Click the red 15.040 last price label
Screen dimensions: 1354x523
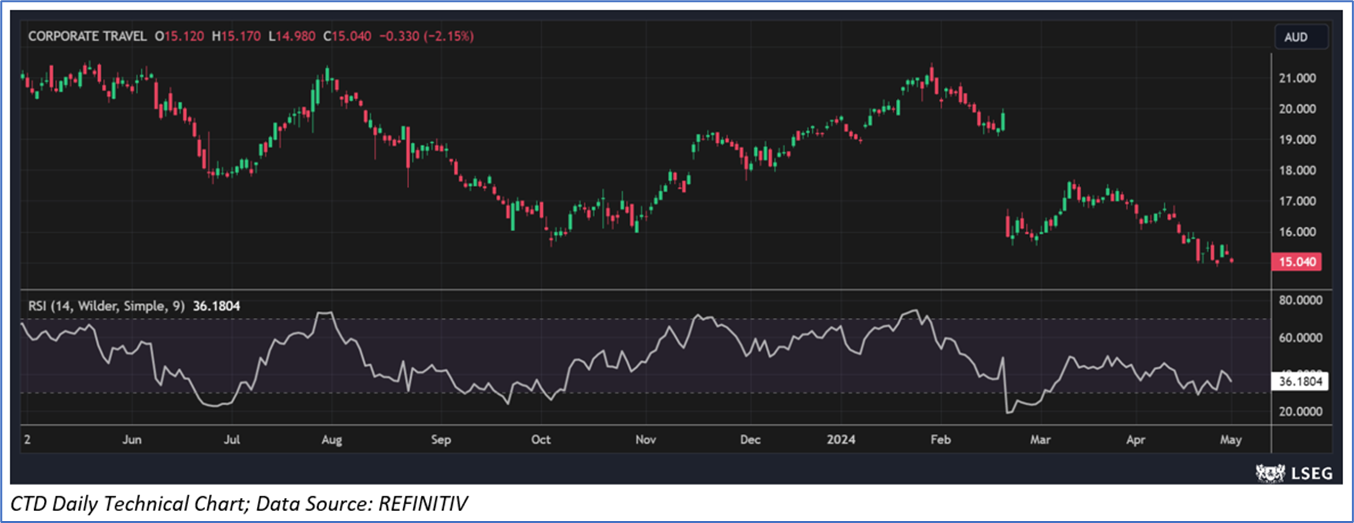[1299, 262]
